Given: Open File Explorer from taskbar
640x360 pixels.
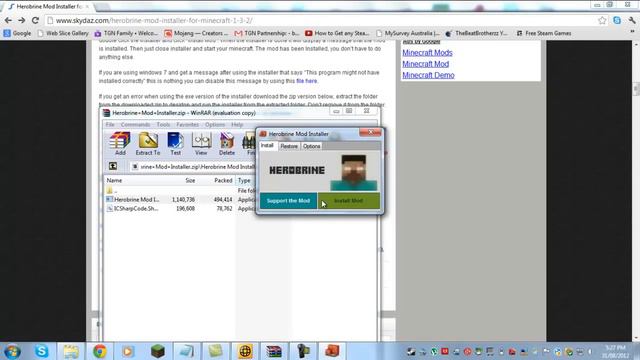Looking at the screenshot, I should [x=71, y=351].
